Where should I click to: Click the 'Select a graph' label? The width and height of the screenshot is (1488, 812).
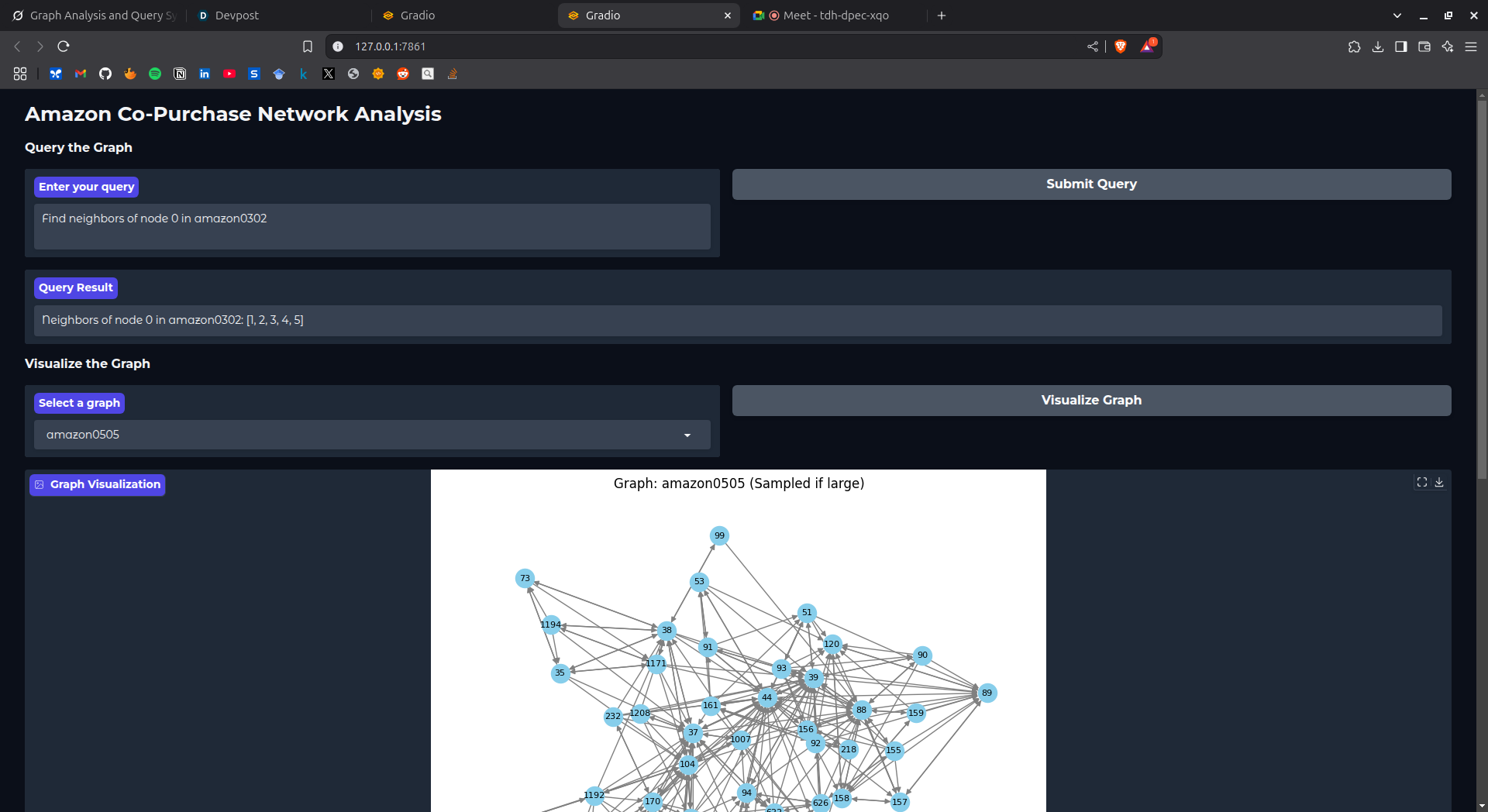pos(80,403)
